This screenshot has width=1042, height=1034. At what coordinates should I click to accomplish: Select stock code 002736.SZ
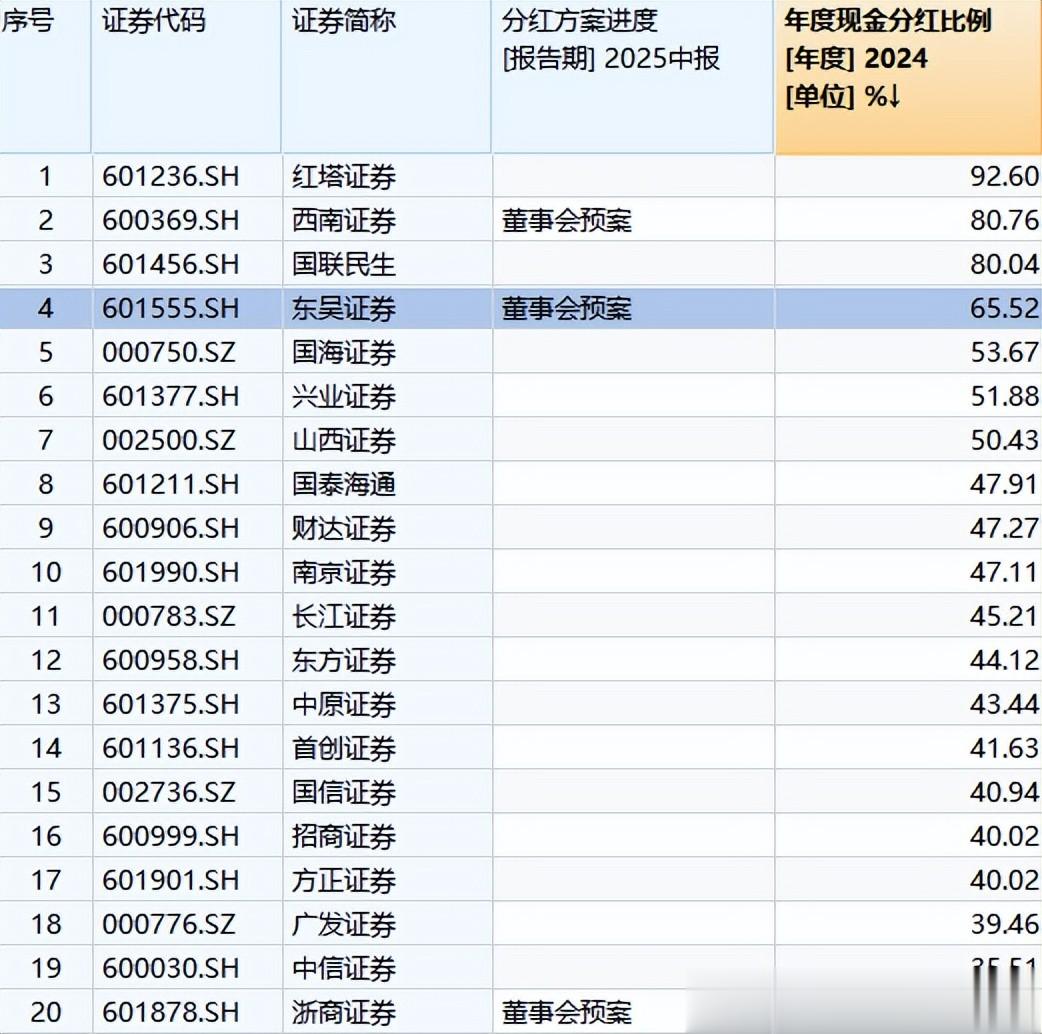pos(169,792)
